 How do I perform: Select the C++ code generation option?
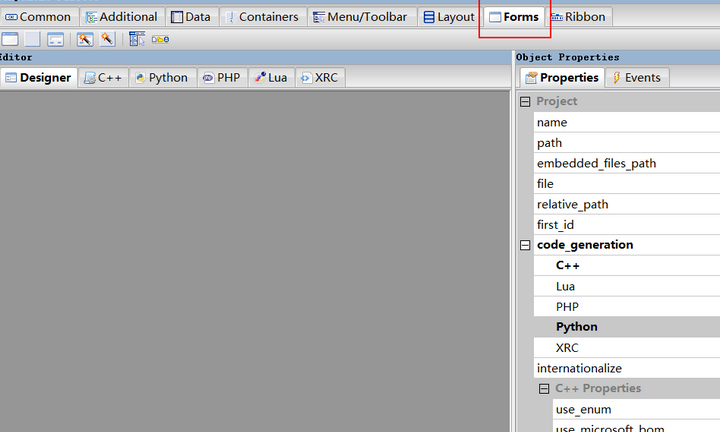click(627, 265)
